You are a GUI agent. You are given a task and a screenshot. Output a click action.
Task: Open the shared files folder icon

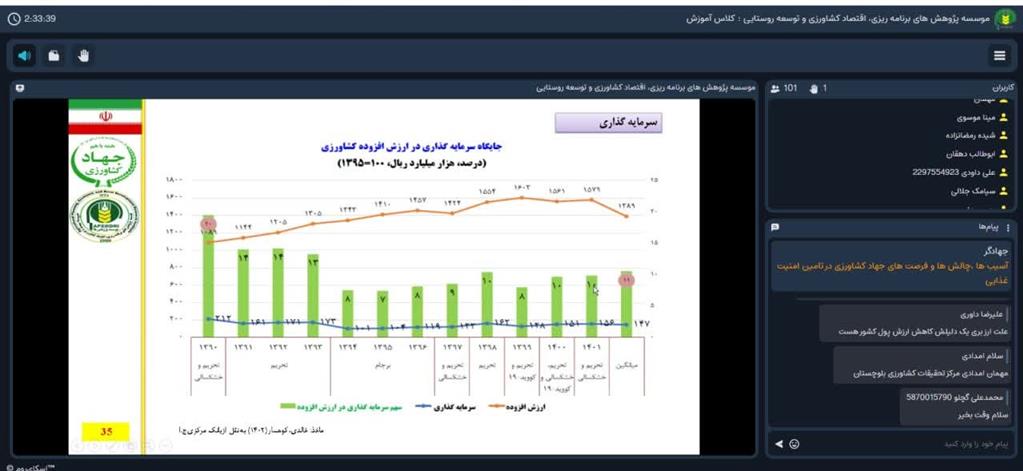(54, 56)
